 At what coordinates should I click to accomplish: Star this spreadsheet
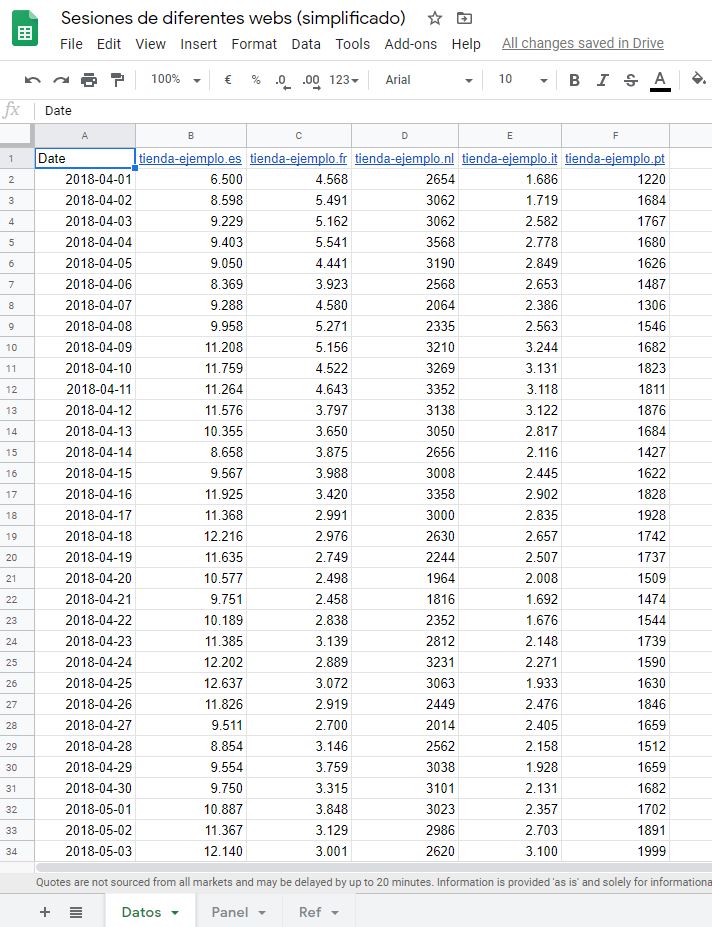(x=435, y=18)
